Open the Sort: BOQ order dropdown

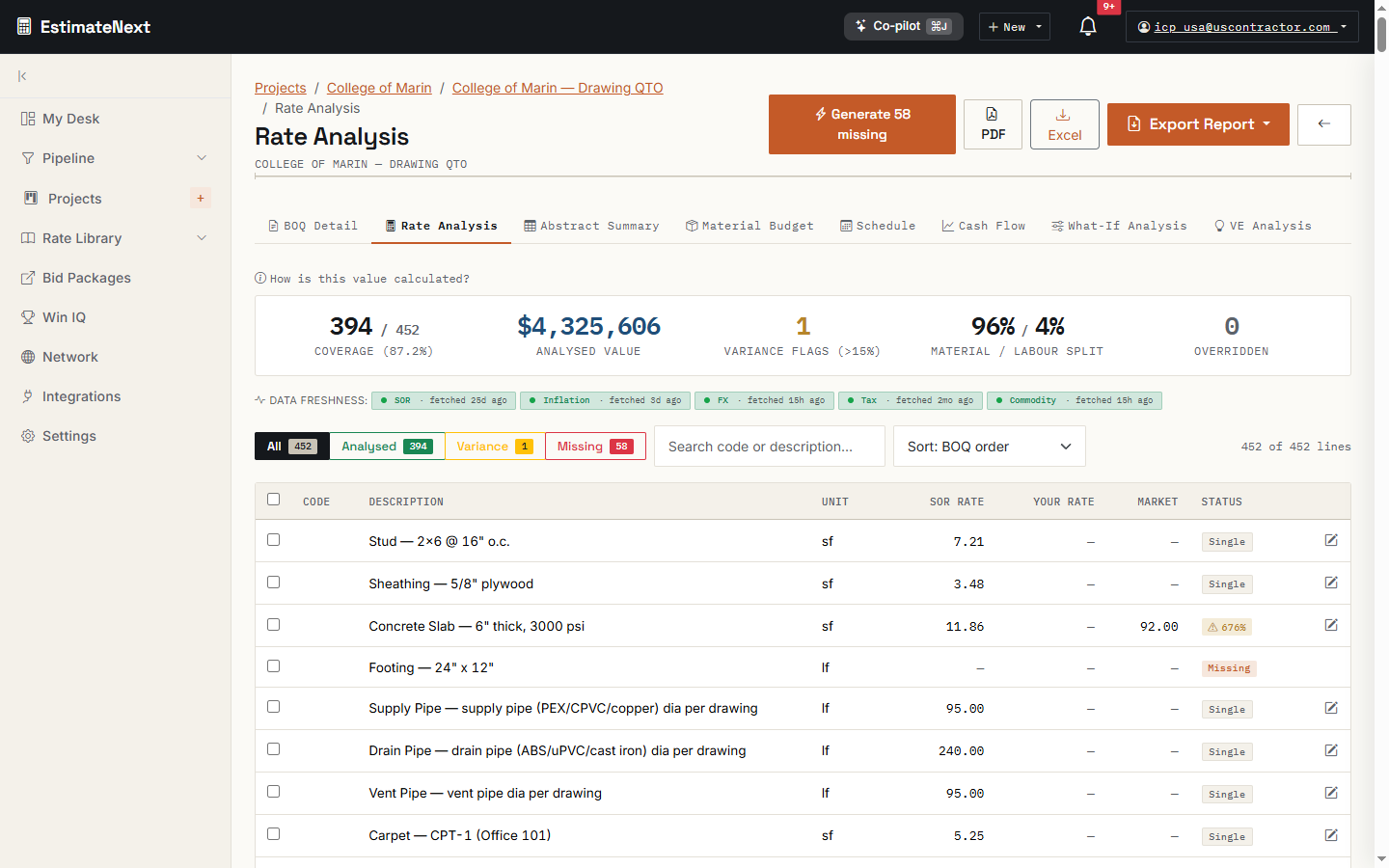[990, 447]
